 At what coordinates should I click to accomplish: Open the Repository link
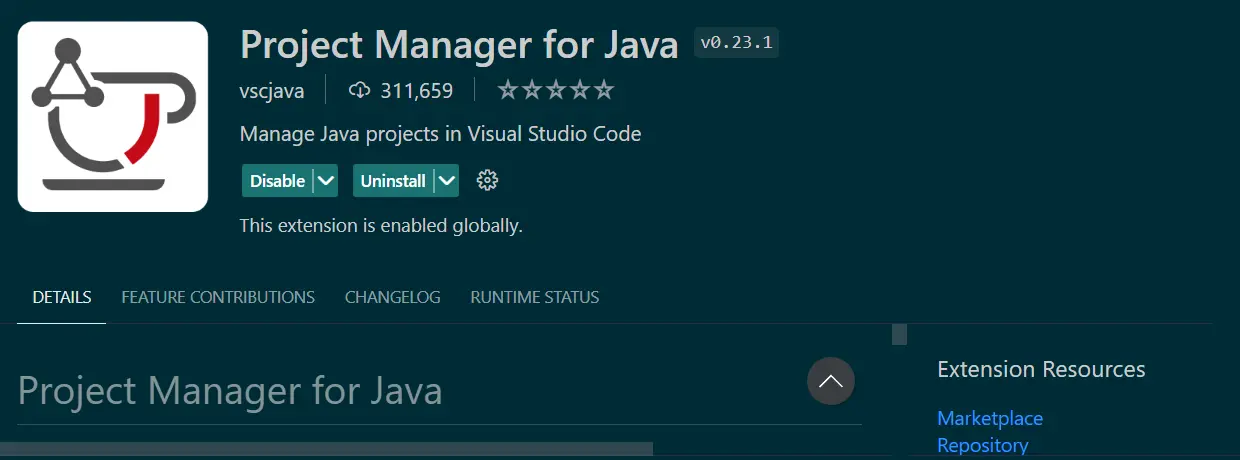click(x=982, y=445)
